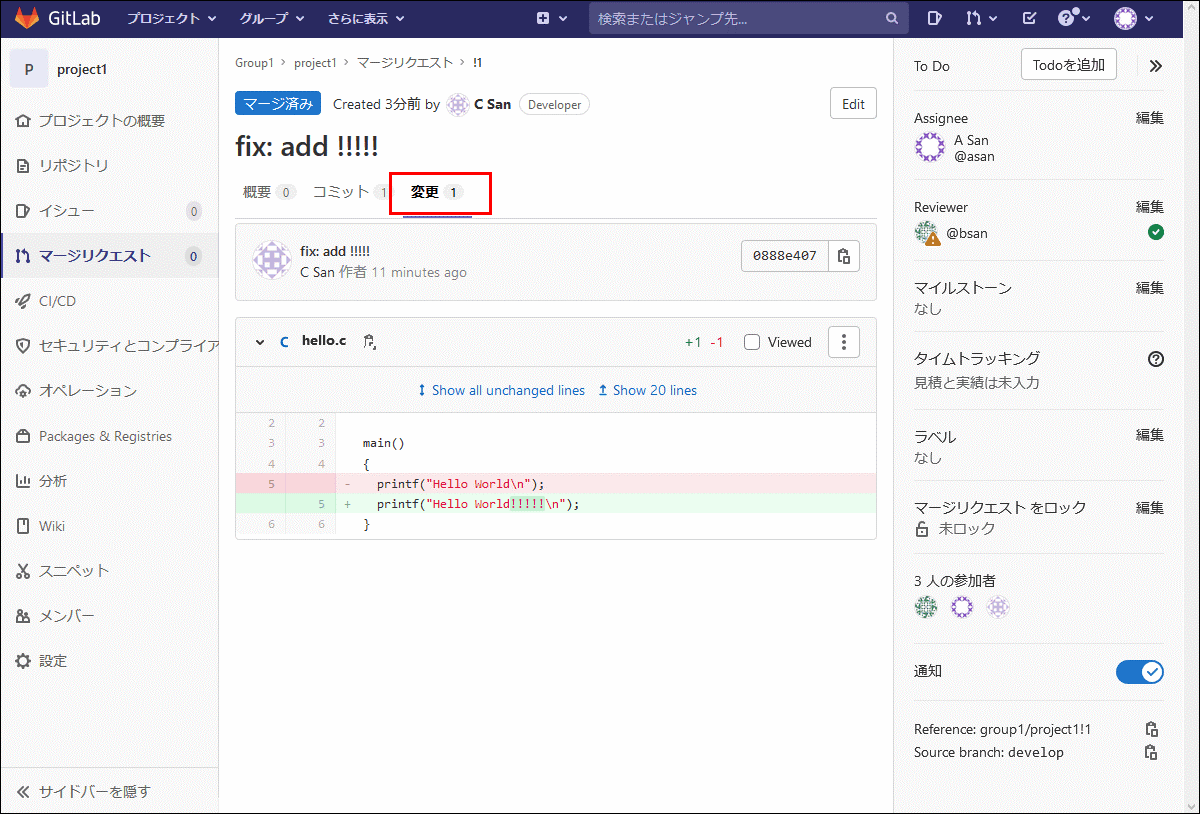Open the merge requests dropdown in top bar
The height and width of the screenshot is (814, 1200).
pos(981,18)
